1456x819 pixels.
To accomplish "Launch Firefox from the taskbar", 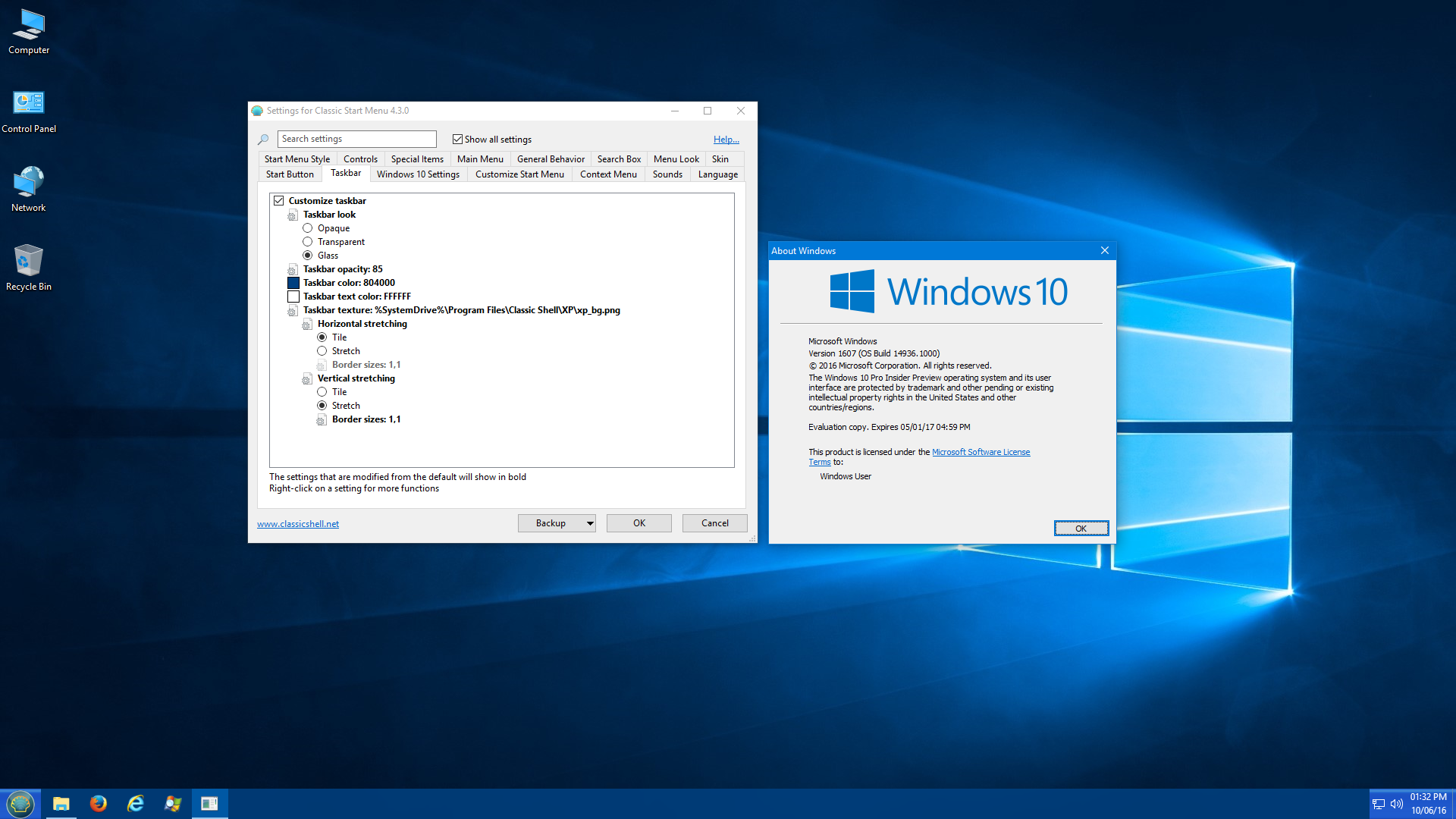I will 99,803.
